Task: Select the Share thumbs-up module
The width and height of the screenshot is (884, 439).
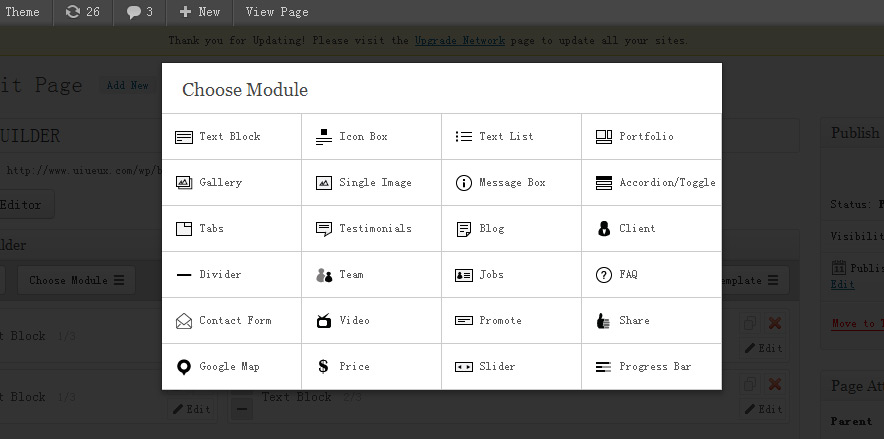Action: 604,321
